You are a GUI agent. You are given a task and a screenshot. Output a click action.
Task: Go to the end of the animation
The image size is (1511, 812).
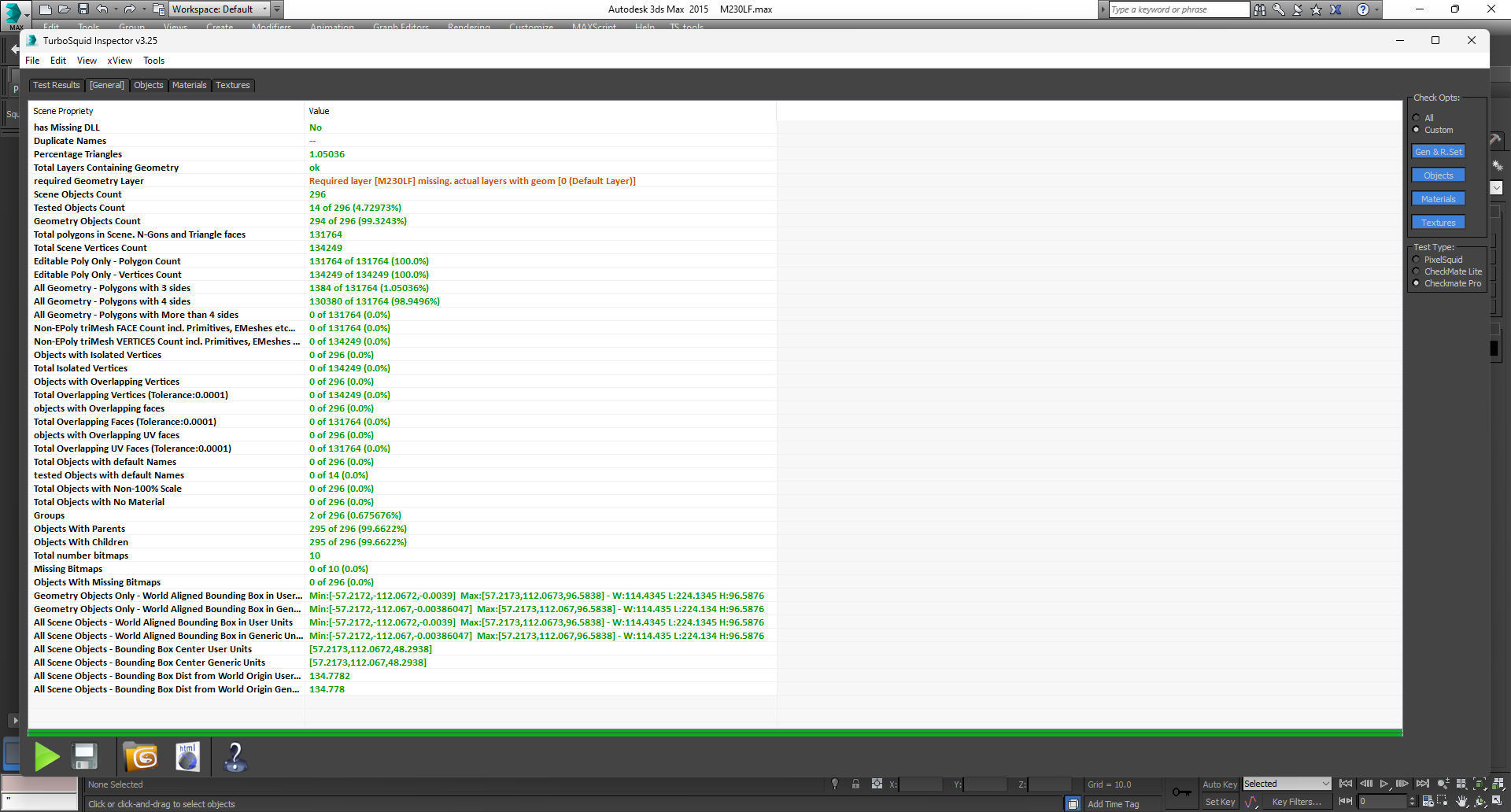click(x=1422, y=784)
